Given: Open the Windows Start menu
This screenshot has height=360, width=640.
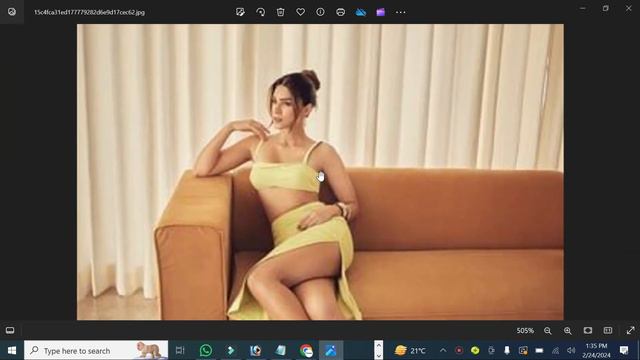Looking at the screenshot, I should [x=12, y=350].
